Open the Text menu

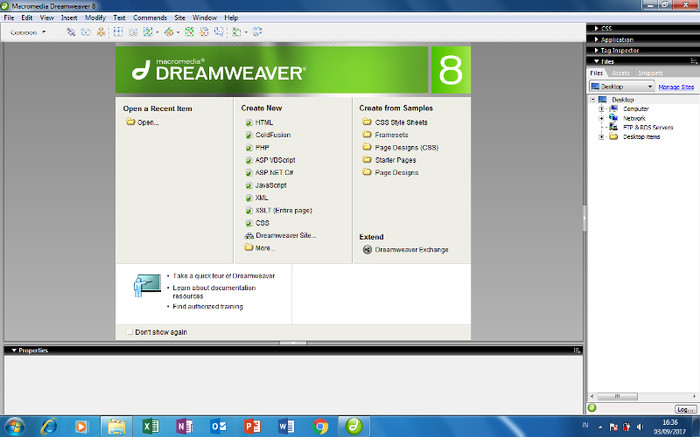pyautogui.click(x=119, y=18)
